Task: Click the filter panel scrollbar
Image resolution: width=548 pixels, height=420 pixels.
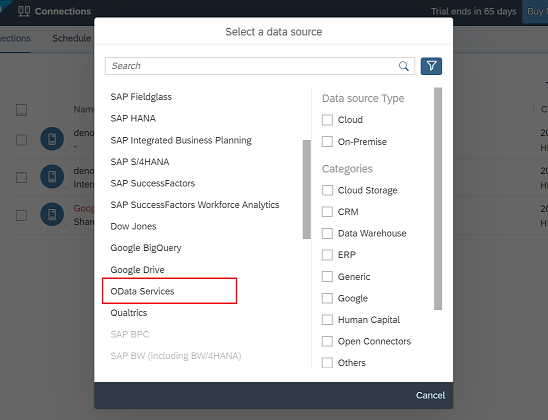Action: (x=438, y=198)
